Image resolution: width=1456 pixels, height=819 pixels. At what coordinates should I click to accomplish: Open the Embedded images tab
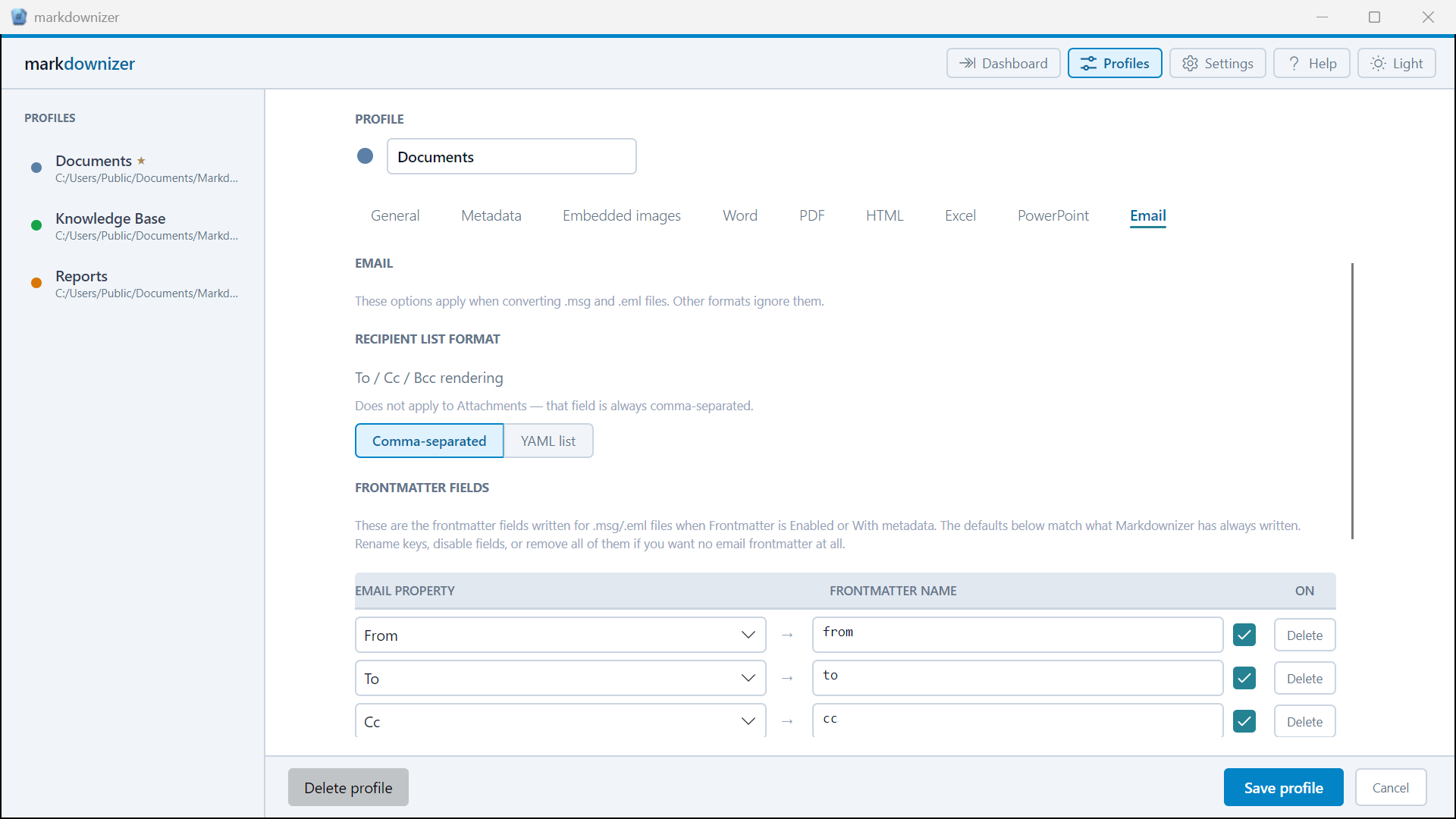pos(622,215)
